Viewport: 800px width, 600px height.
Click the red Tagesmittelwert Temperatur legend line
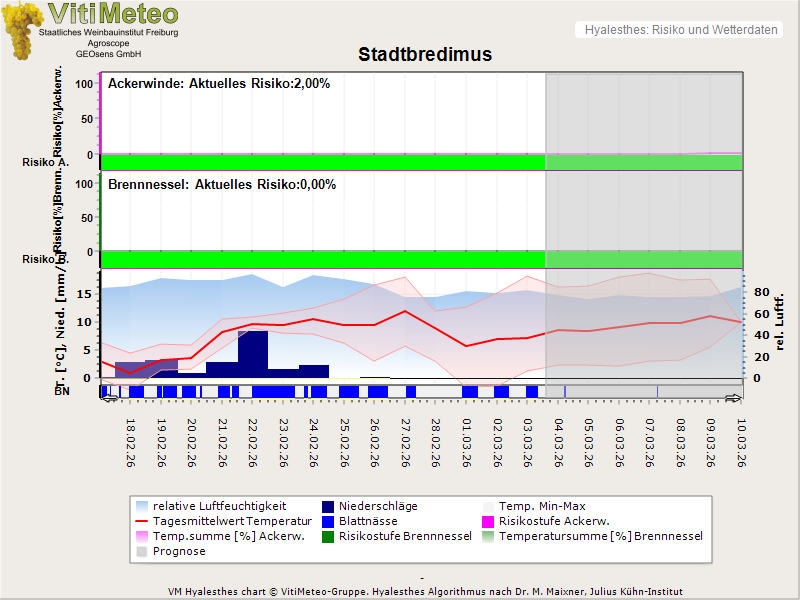(x=142, y=521)
